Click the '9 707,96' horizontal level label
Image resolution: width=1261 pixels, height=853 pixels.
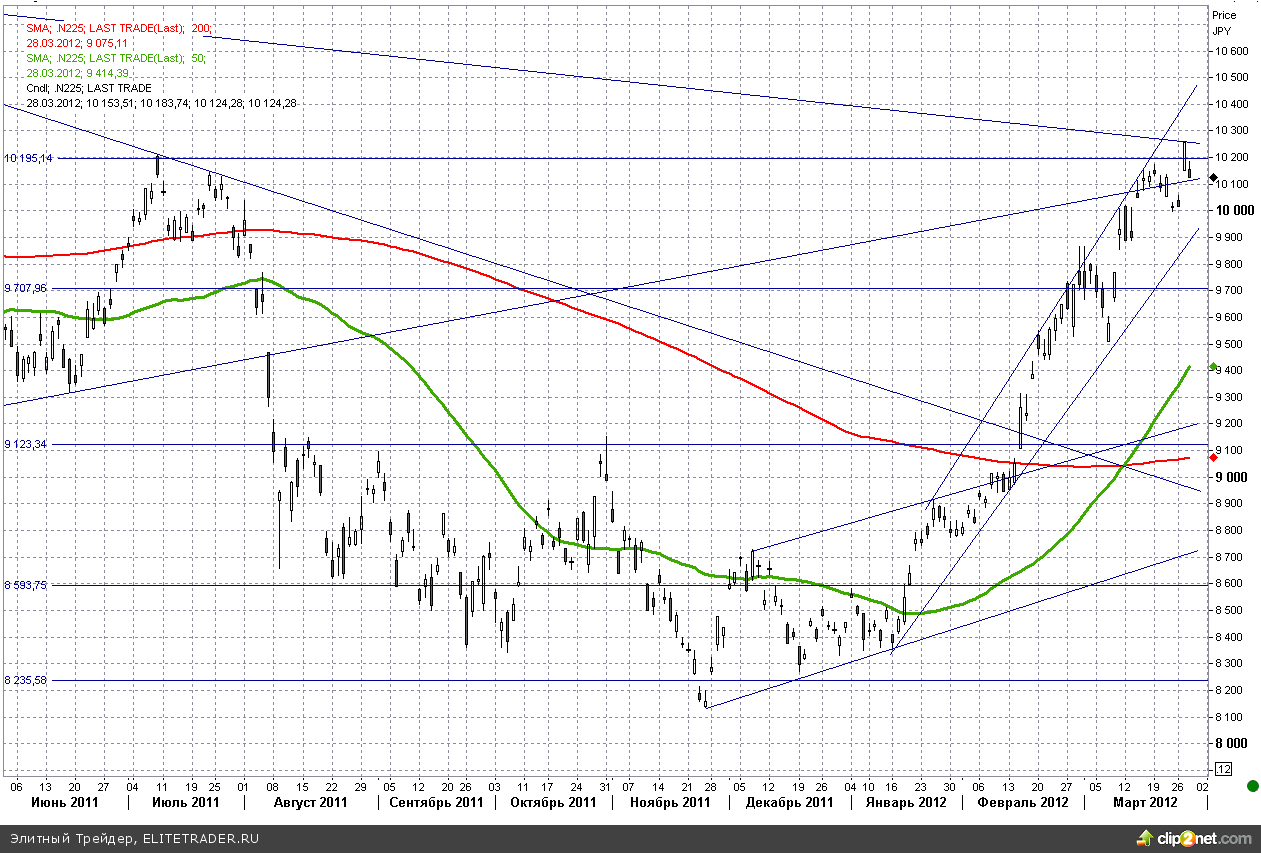coord(25,288)
